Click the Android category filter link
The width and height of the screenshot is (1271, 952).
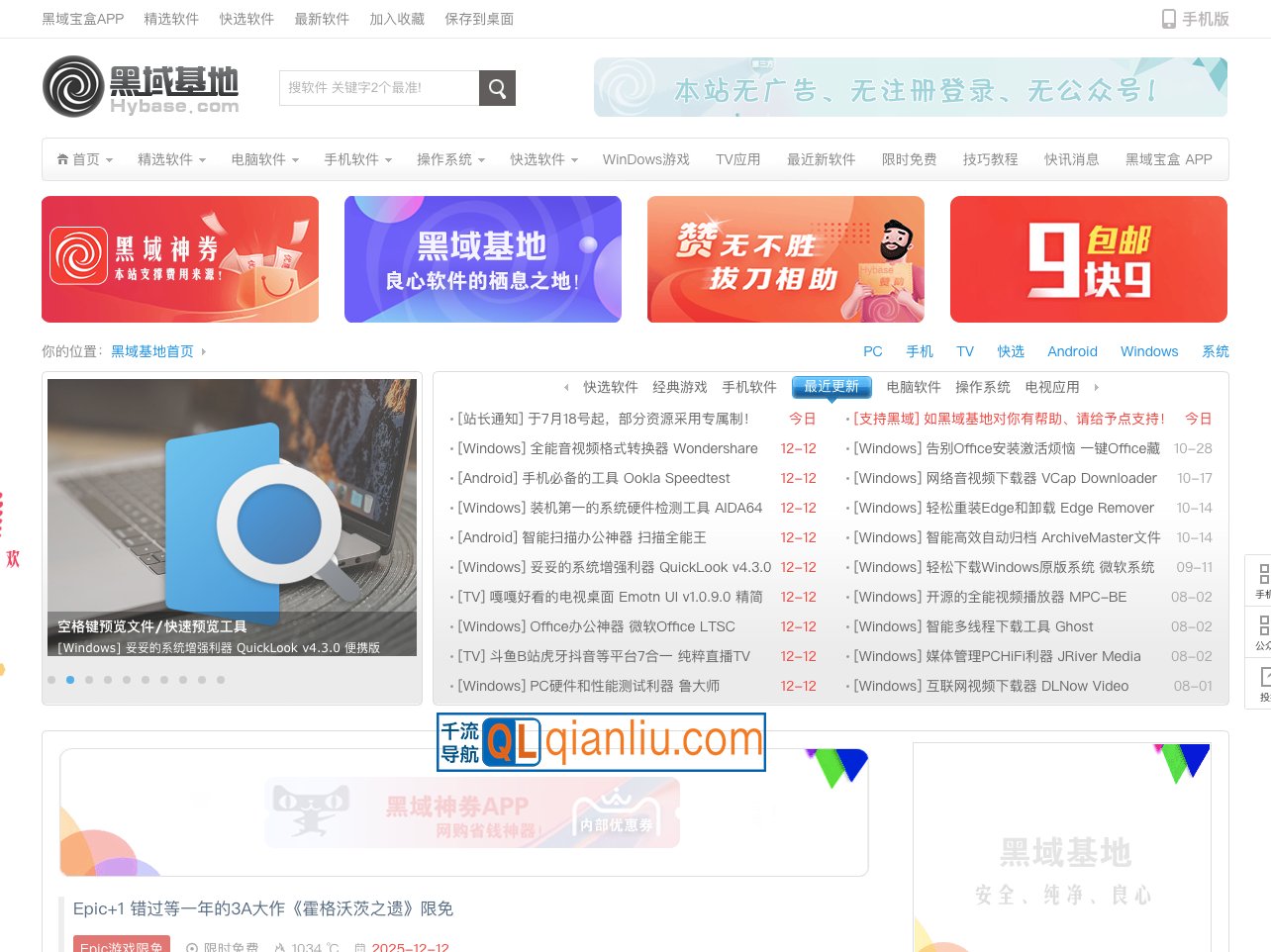(1072, 351)
